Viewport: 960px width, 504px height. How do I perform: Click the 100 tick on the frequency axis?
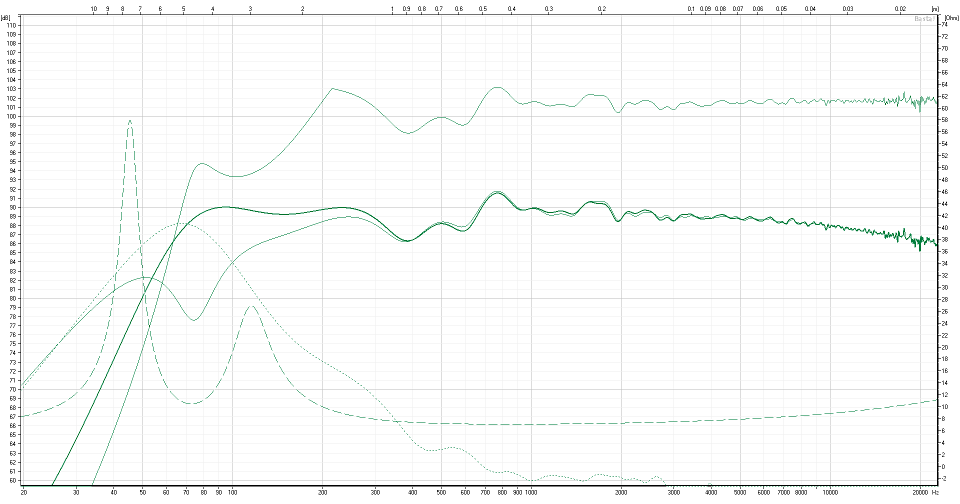point(232,493)
